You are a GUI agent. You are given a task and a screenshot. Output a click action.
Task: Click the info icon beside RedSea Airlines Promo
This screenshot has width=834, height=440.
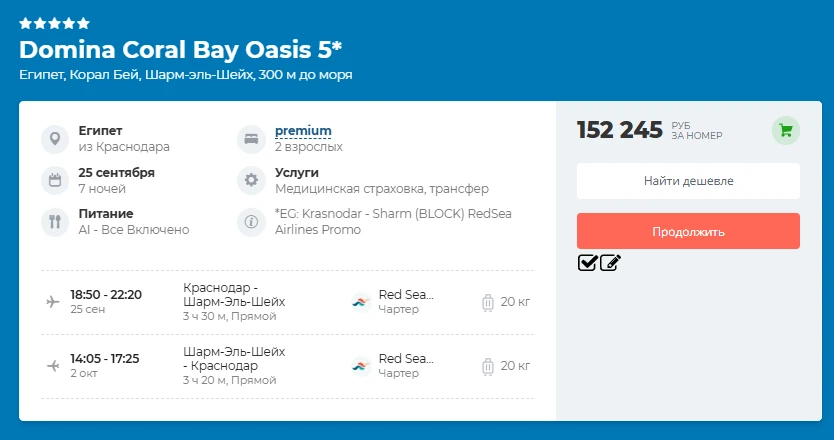(x=251, y=222)
